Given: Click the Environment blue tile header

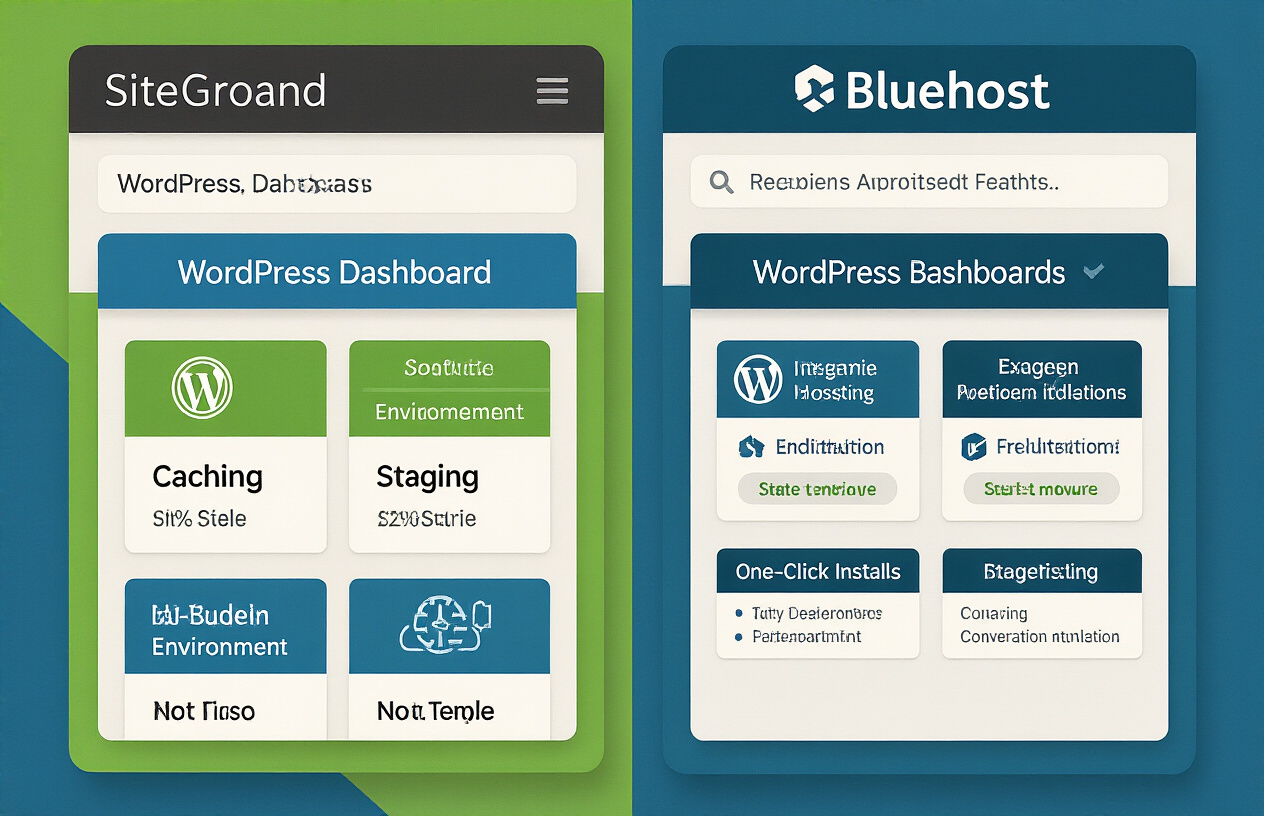Looking at the screenshot, I should (225, 629).
